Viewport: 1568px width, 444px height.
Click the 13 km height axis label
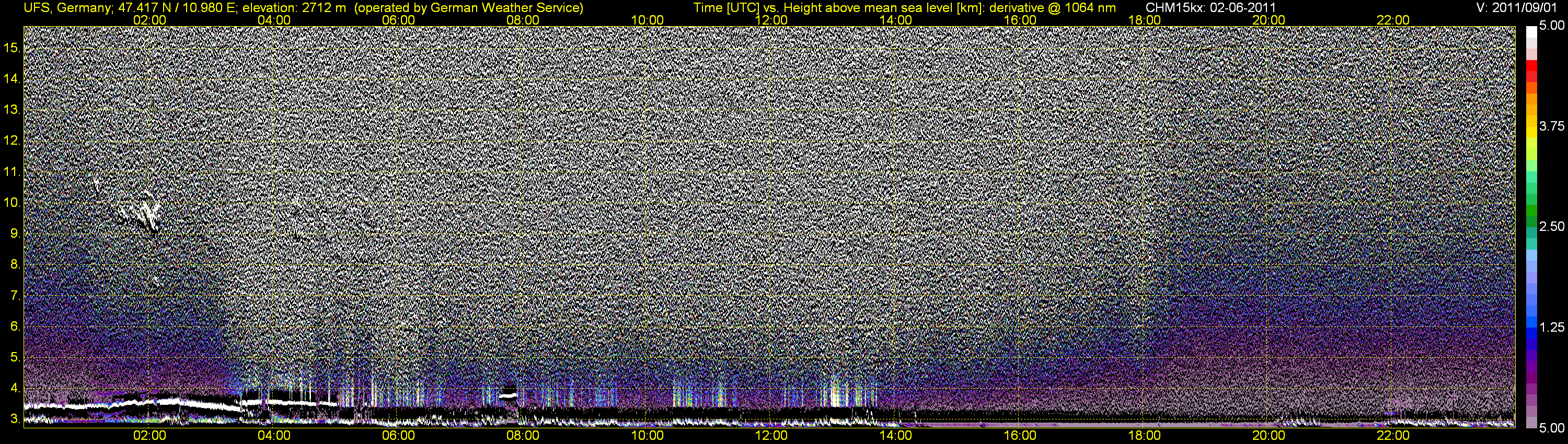(x=12, y=110)
